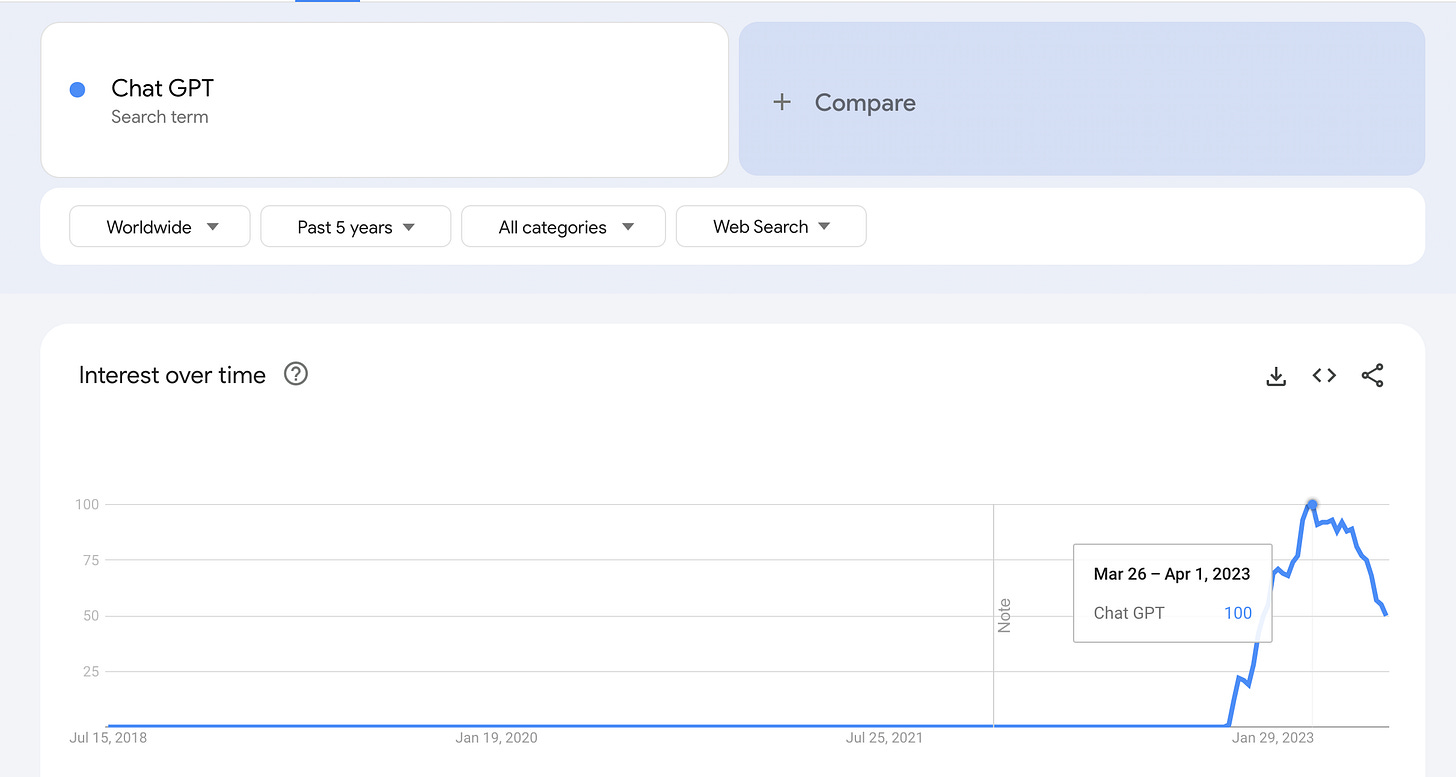Open the embed code icon

pyautogui.click(x=1324, y=376)
